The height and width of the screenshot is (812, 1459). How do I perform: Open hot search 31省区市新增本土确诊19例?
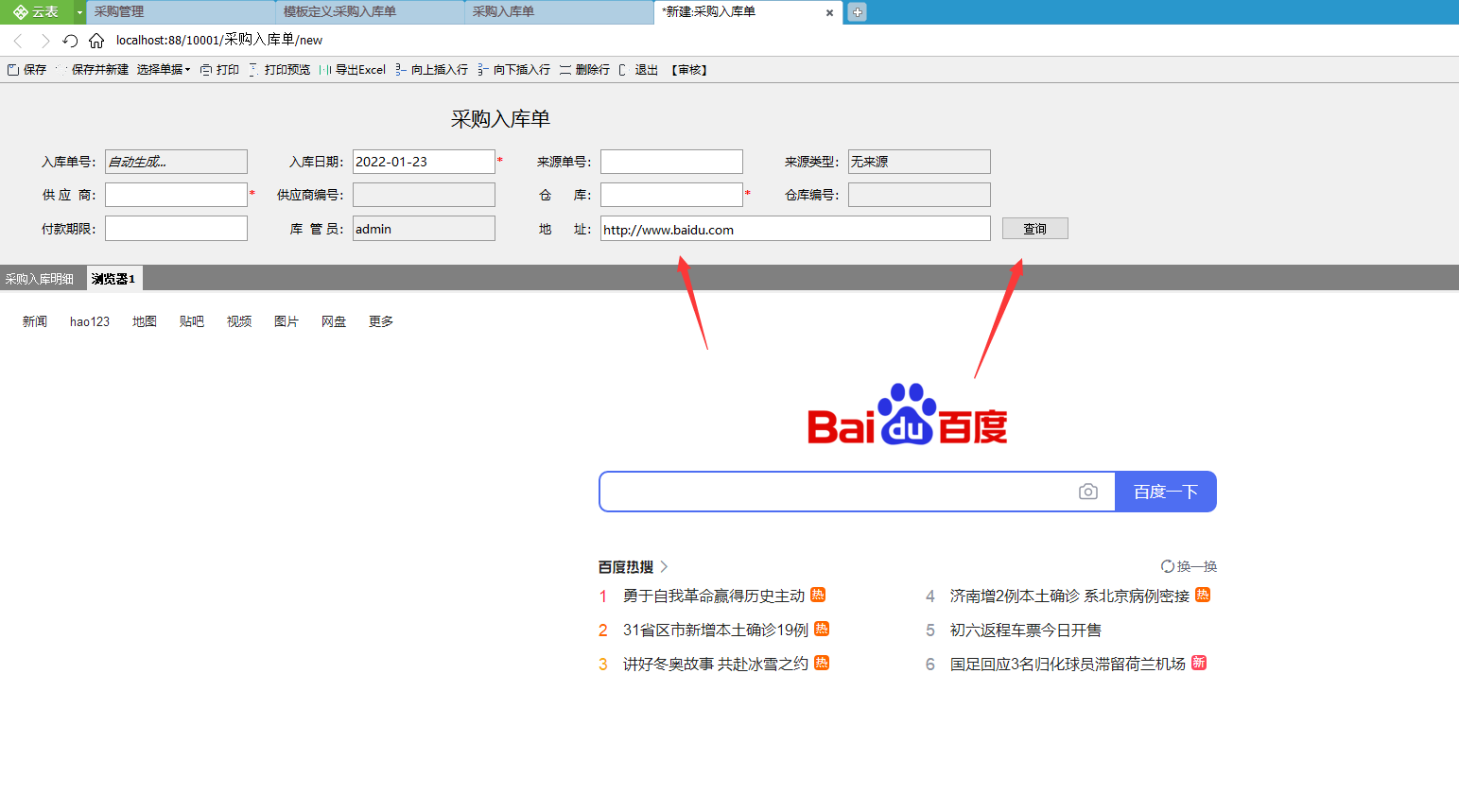coord(716,630)
